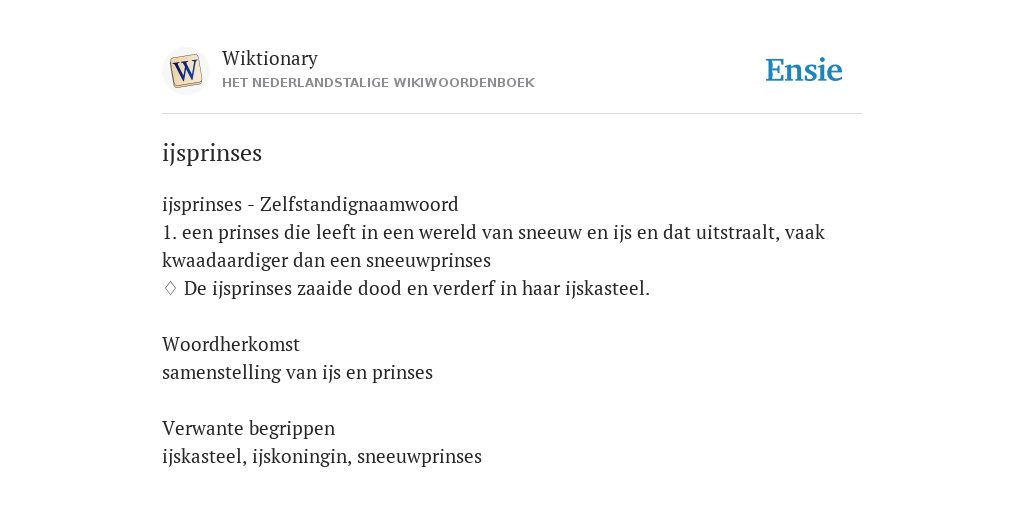Click the ijsprinses heading
The height and width of the screenshot is (512, 1024).
pos(212,153)
